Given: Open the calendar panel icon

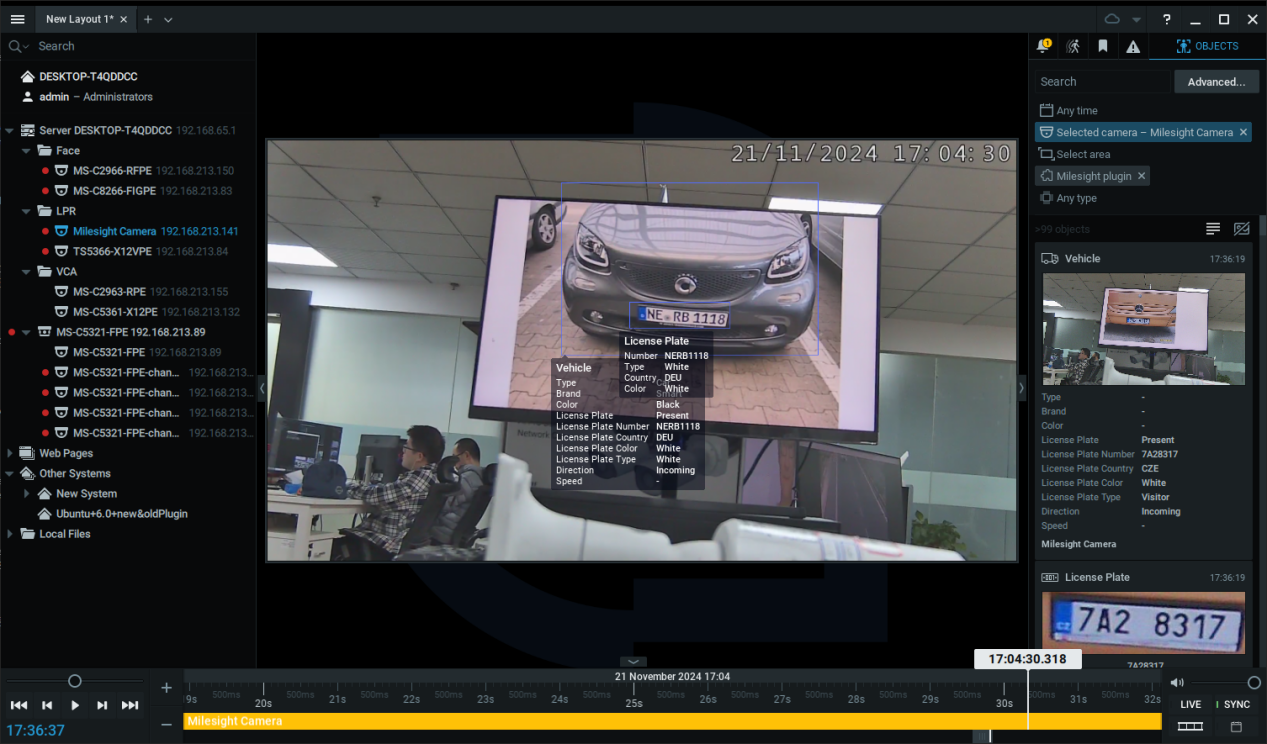Looking at the screenshot, I should tap(1236, 727).
